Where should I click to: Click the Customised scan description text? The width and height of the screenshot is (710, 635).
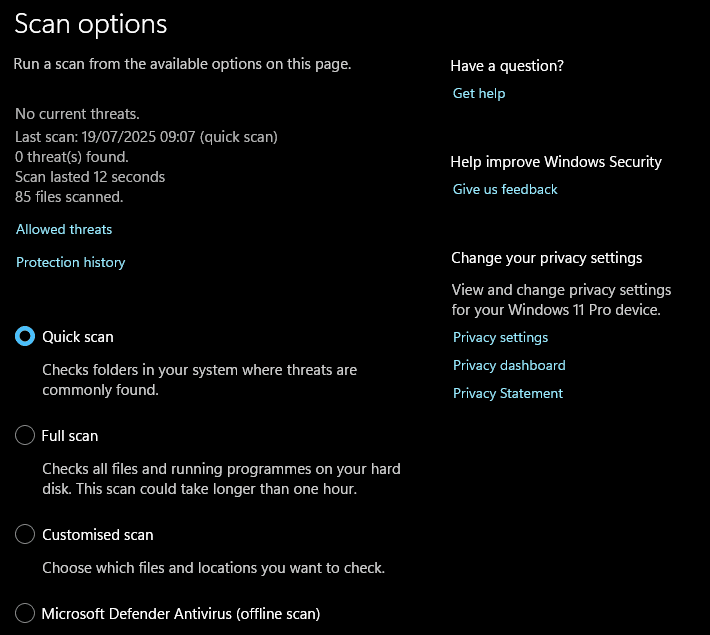tap(213, 568)
